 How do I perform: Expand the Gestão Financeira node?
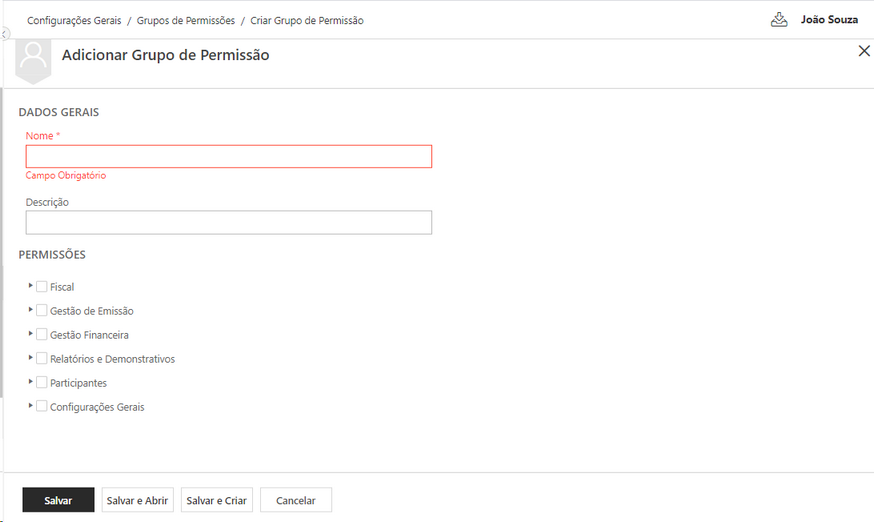[x=31, y=334]
